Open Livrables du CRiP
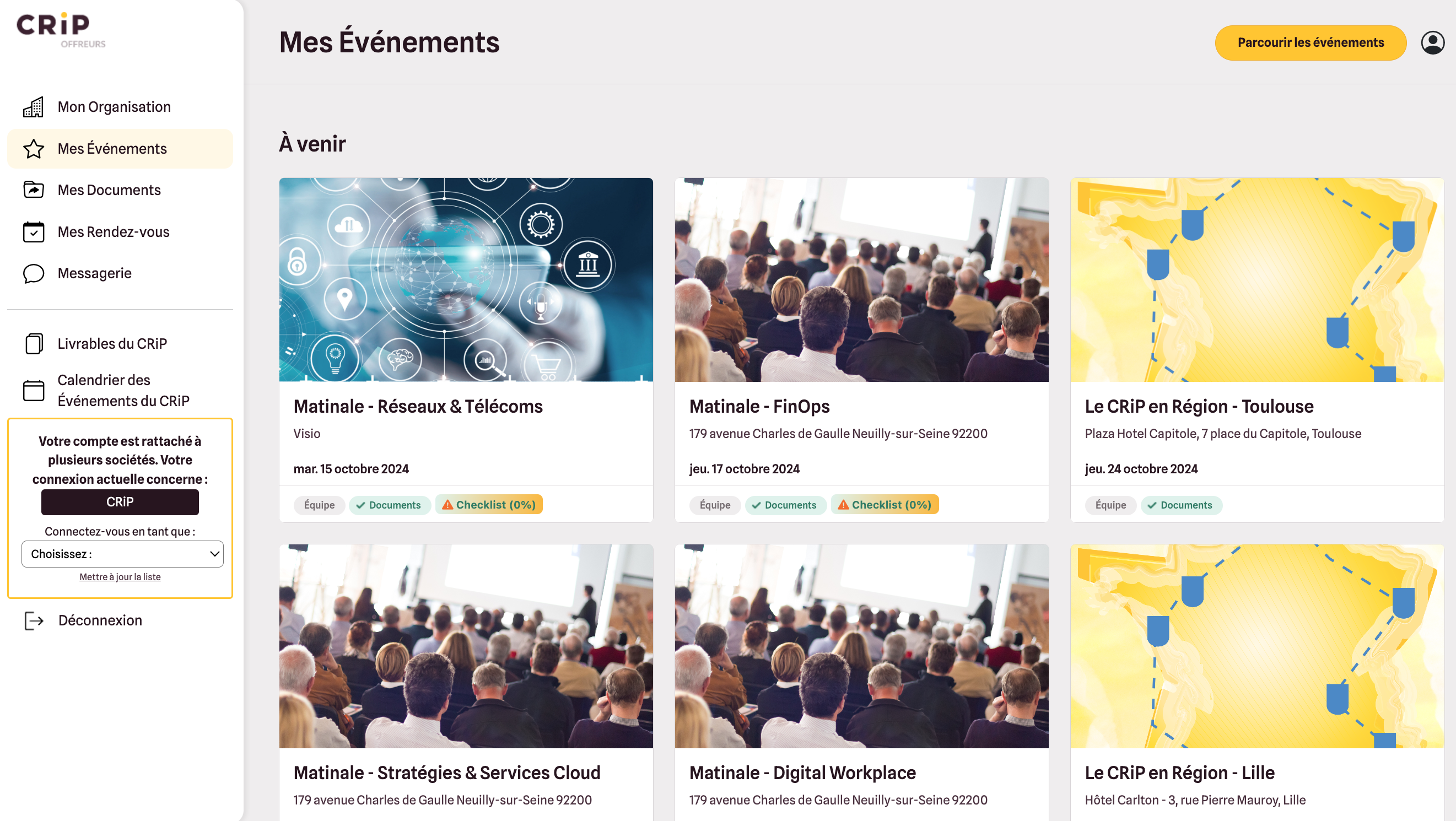 (x=120, y=343)
